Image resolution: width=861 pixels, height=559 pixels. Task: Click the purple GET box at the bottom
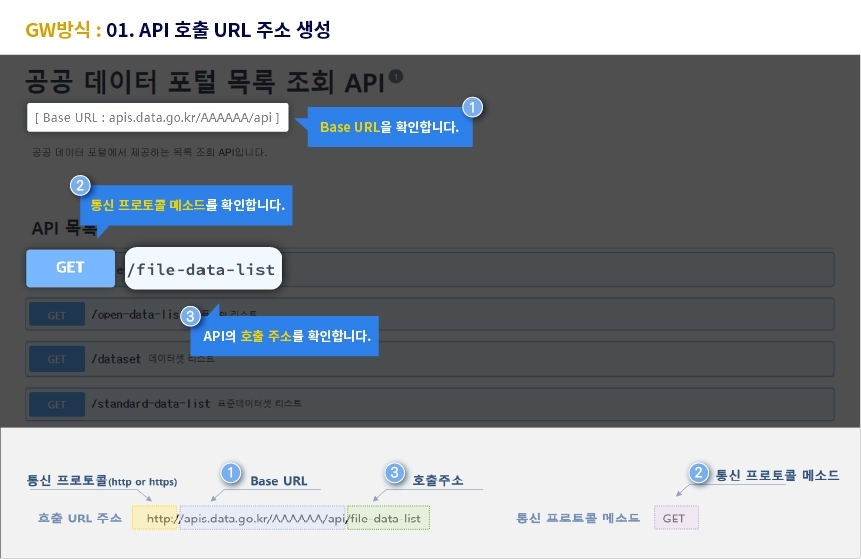676,518
